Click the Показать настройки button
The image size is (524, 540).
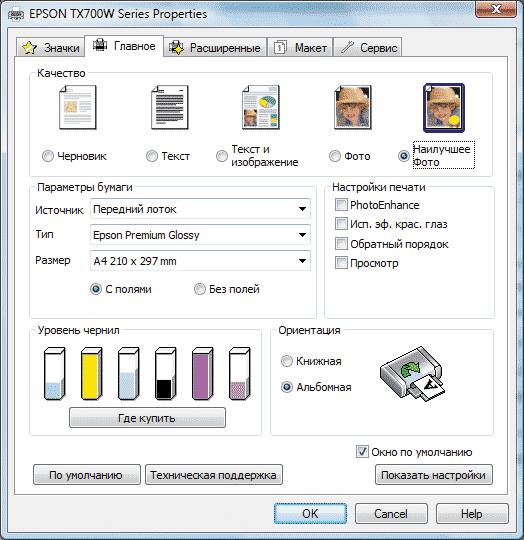(x=434, y=475)
